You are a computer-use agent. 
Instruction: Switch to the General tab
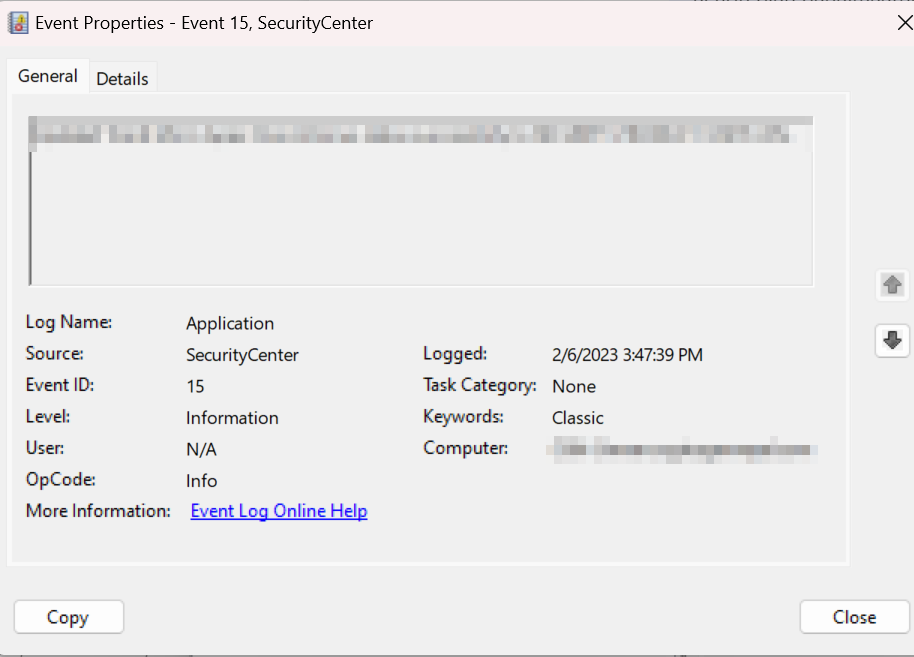pyautogui.click(x=48, y=75)
